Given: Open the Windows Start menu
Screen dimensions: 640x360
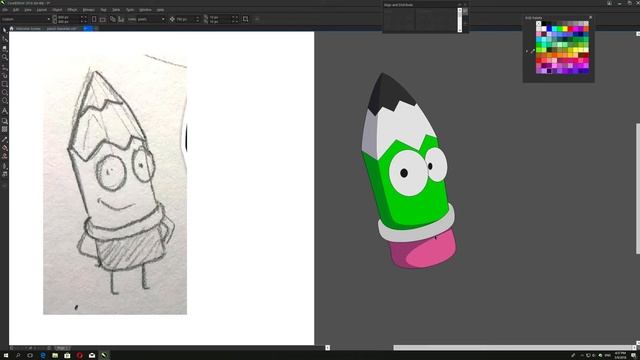Looking at the screenshot, I should (6, 356).
